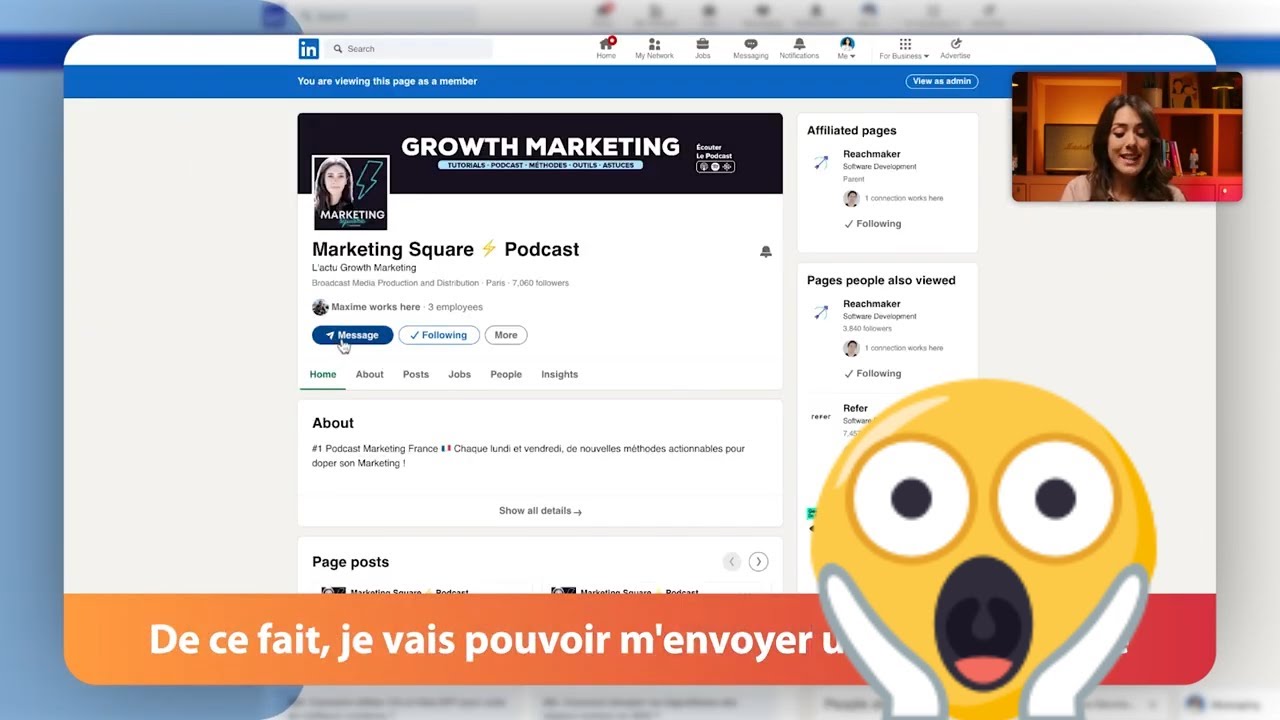
Task: Open My Network
Action: [x=654, y=48]
